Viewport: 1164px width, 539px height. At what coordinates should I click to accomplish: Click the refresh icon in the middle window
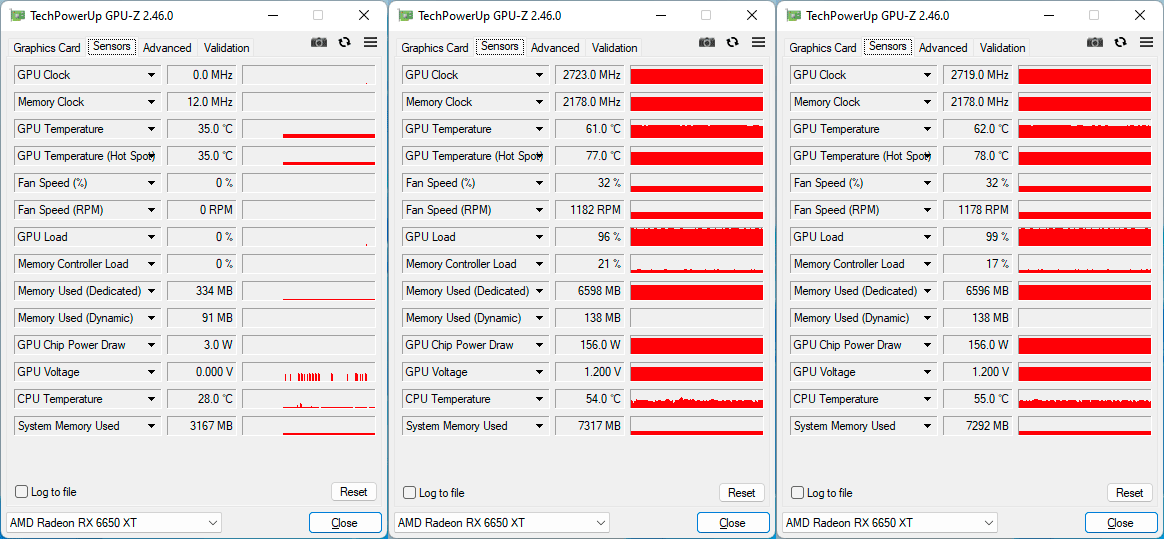[733, 42]
